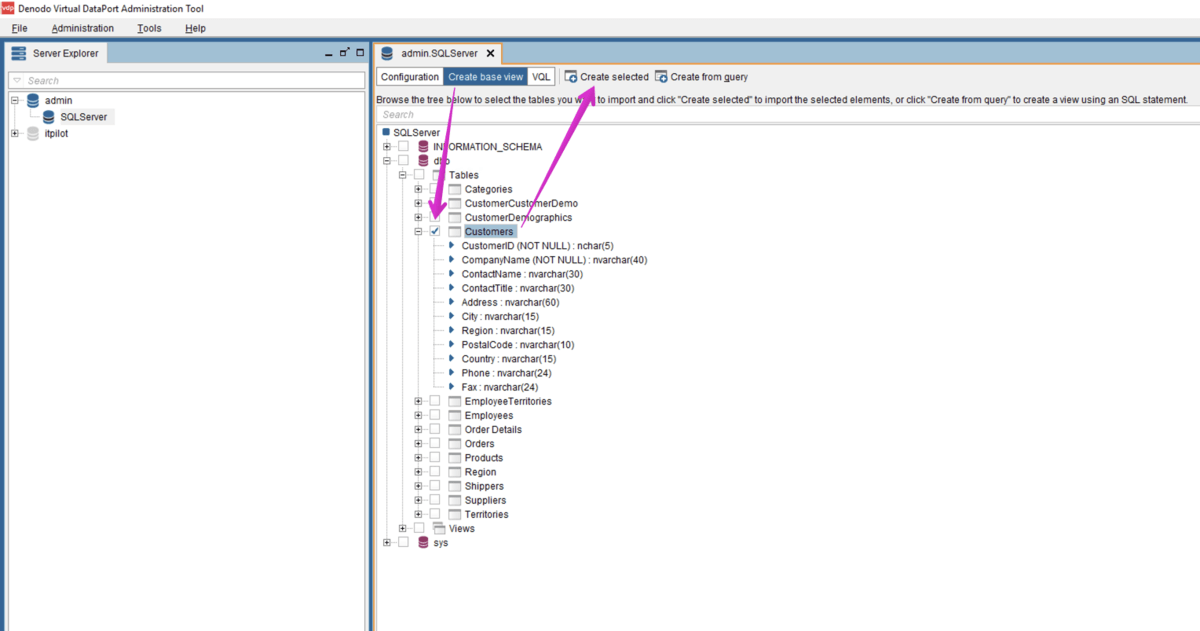This screenshot has width=1200, height=631.
Task: Click the itpilot database icon
Action: point(33,133)
